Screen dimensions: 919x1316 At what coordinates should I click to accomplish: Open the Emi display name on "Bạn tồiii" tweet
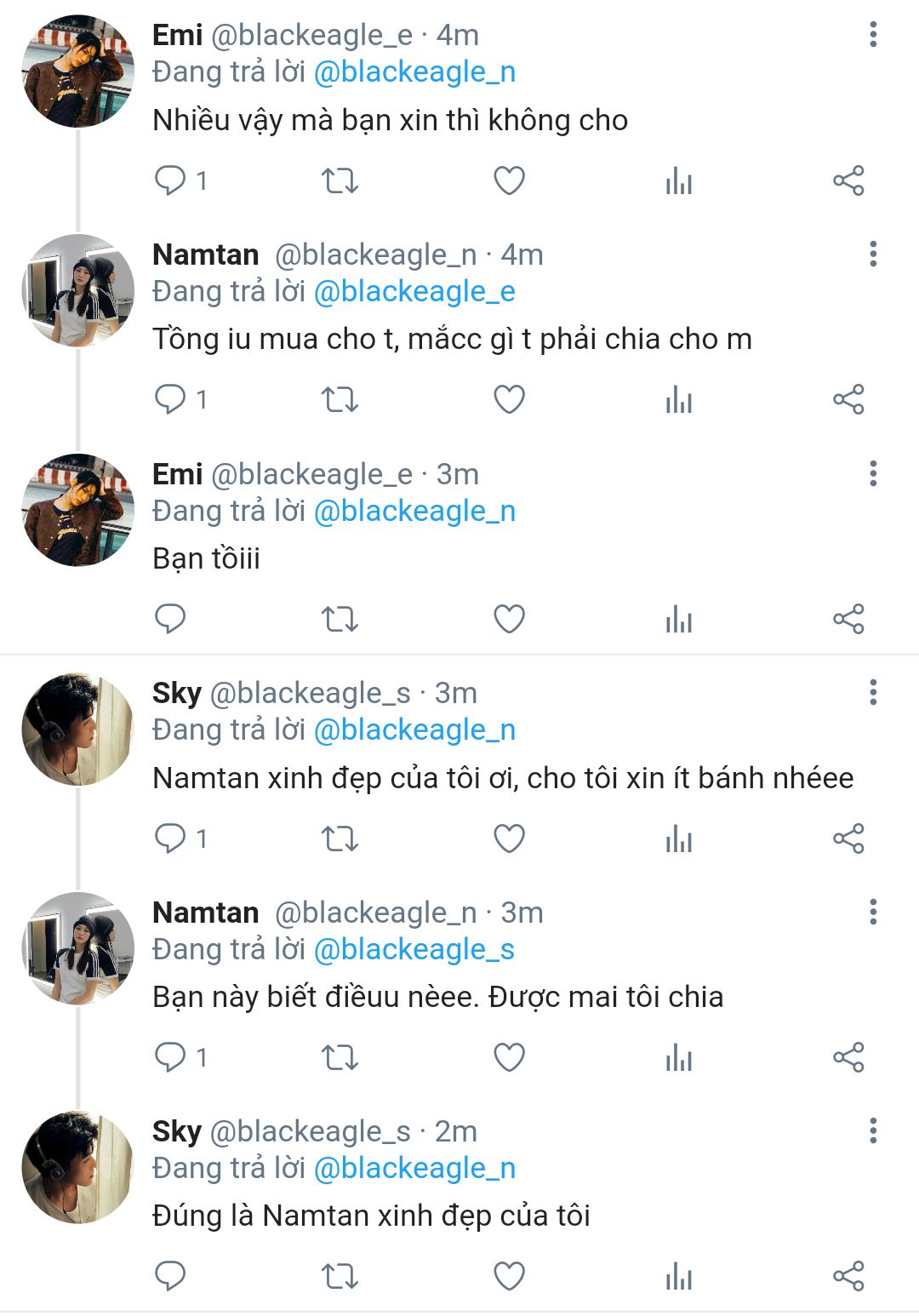(177, 474)
